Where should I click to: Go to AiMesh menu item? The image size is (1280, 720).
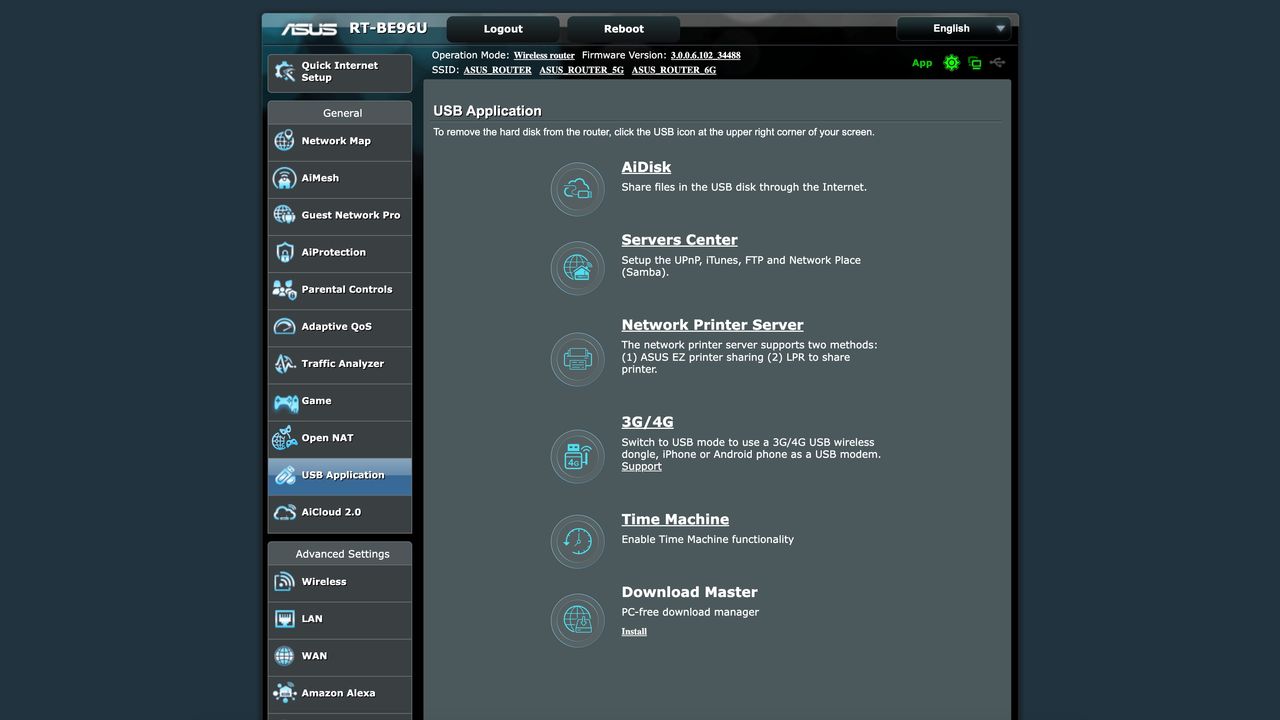340,179
